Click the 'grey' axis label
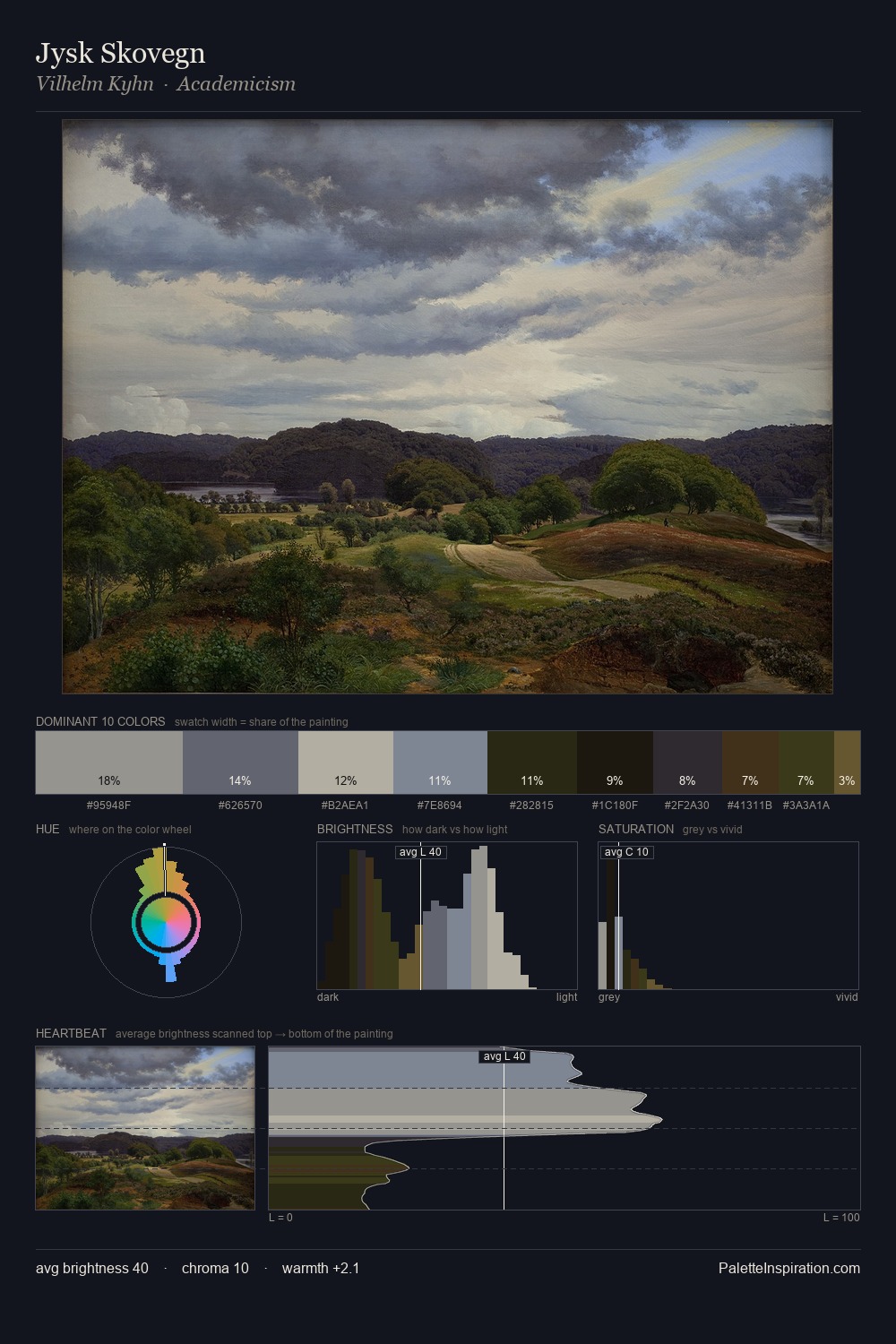The height and width of the screenshot is (1344, 896). (609, 997)
